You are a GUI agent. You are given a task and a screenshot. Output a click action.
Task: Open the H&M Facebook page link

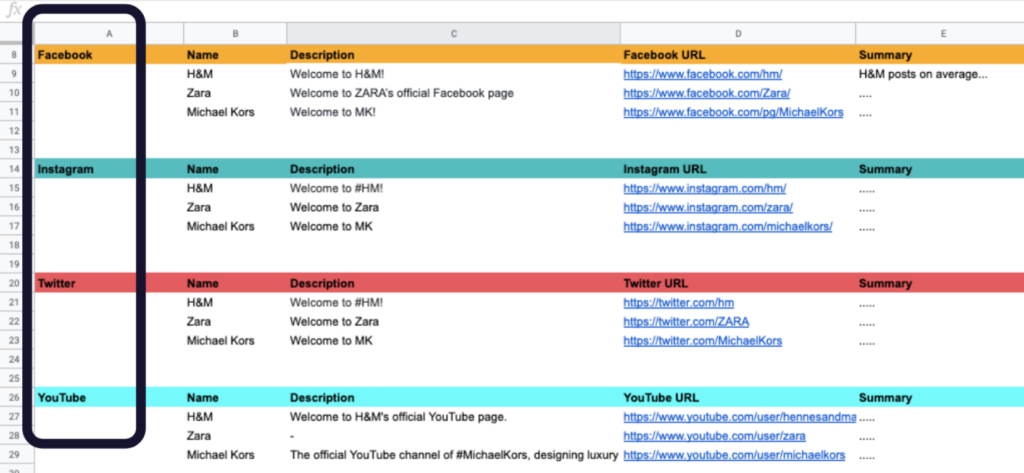point(703,74)
